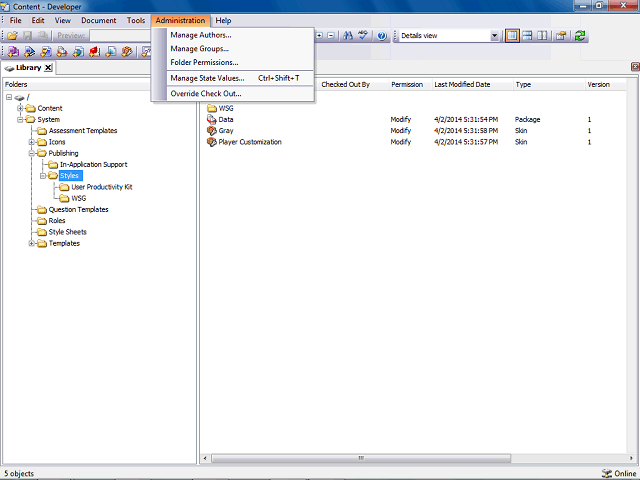Image resolution: width=640 pixels, height=480 pixels.
Task: Click the Collapse All minus toolbar icon
Action: (x=331, y=36)
